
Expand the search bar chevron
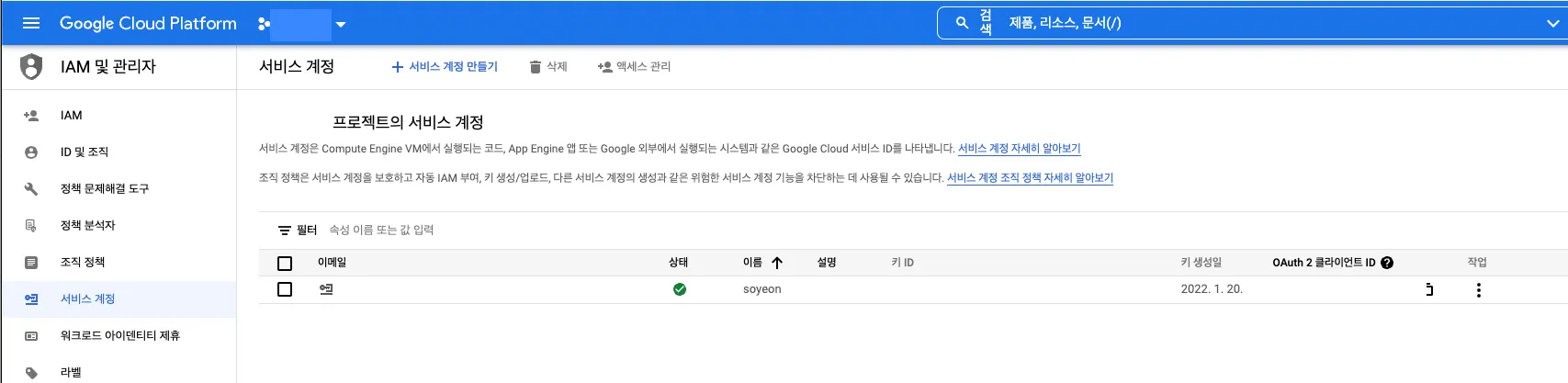[x=1551, y=24]
